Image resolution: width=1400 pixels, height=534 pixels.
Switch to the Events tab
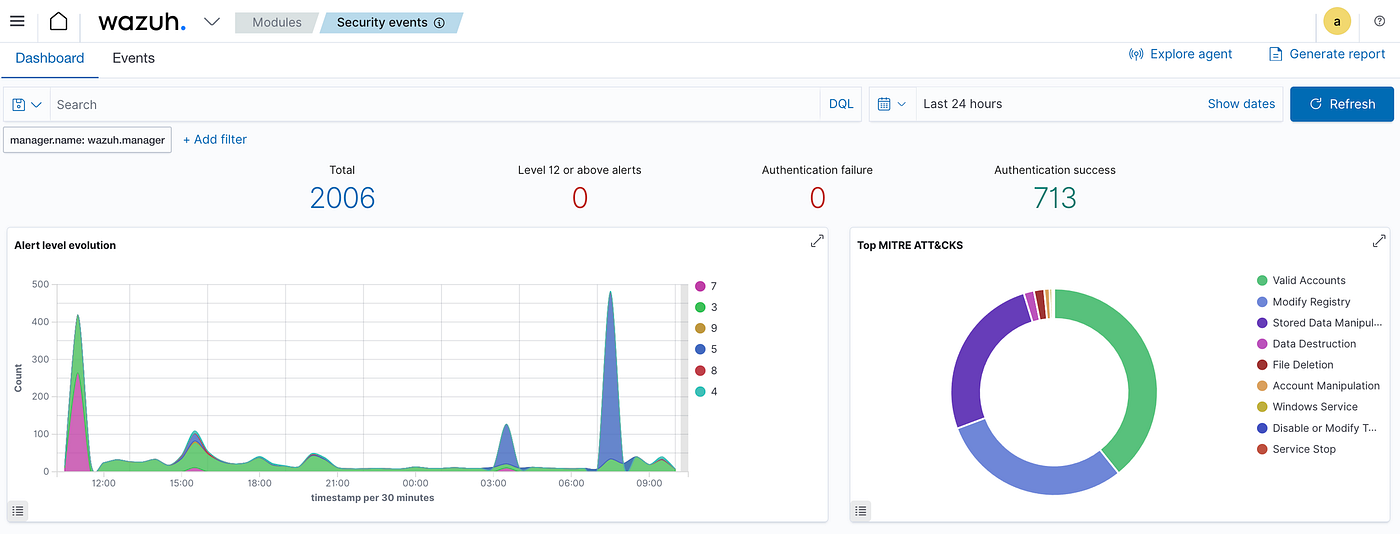click(x=133, y=58)
